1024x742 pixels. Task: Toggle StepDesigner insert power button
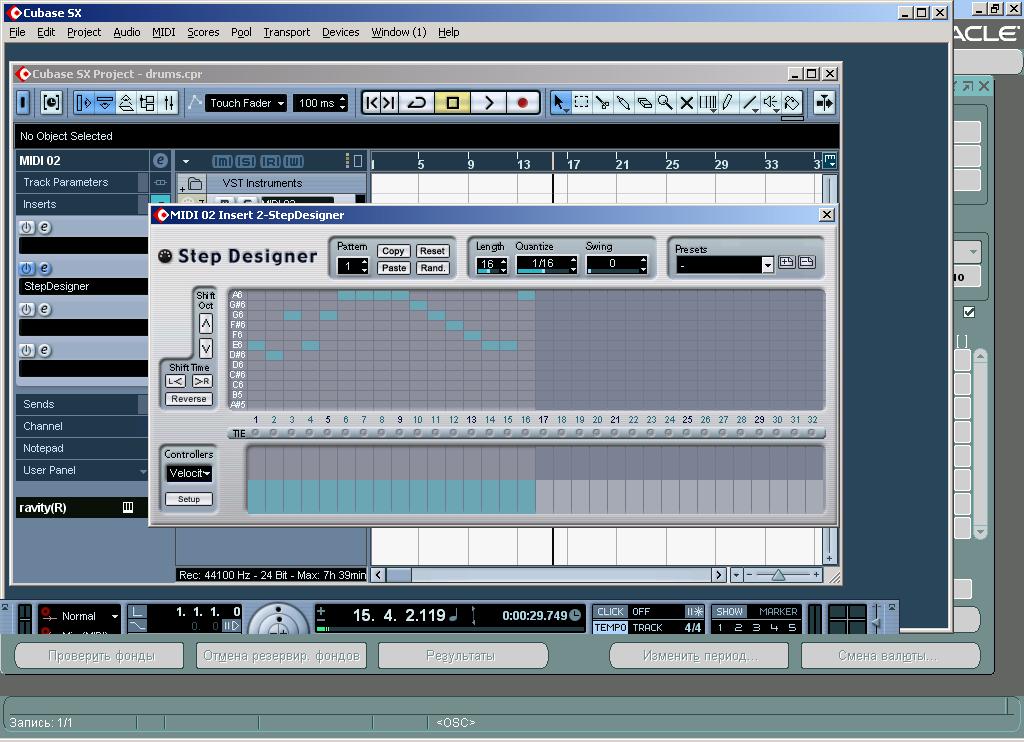coord(26,268)
